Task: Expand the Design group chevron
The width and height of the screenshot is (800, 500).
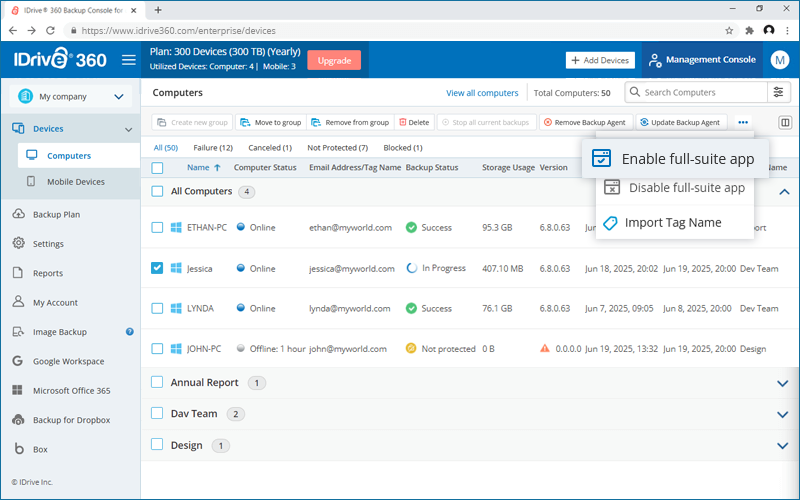Action: click(x=783, y=445)
